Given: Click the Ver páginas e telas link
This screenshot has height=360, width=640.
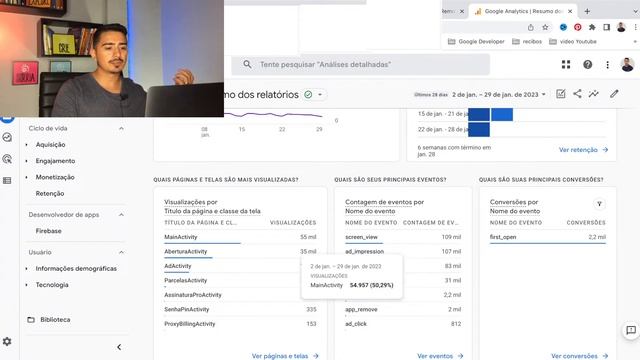Looking at the screenshot, I should (285, 356).
